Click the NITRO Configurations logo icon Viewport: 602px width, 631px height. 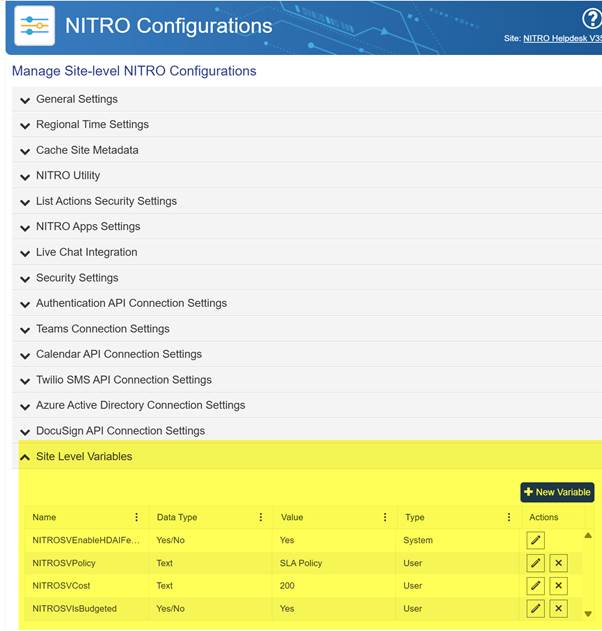(34, 26)
